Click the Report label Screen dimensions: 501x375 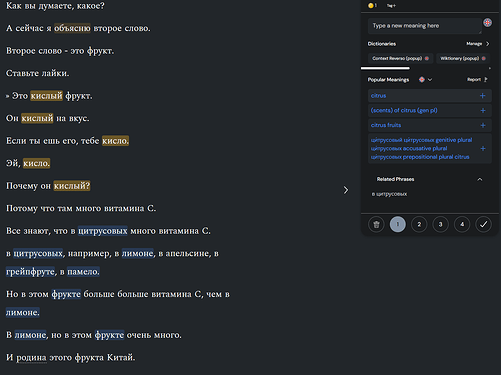coord(474,79)
